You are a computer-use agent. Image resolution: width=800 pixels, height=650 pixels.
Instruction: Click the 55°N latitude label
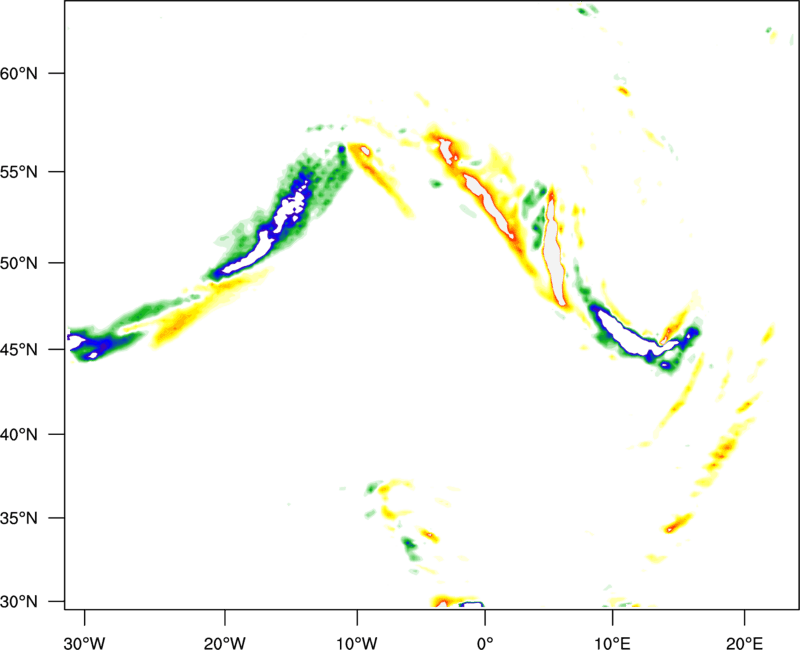click(x=19, y=172)
